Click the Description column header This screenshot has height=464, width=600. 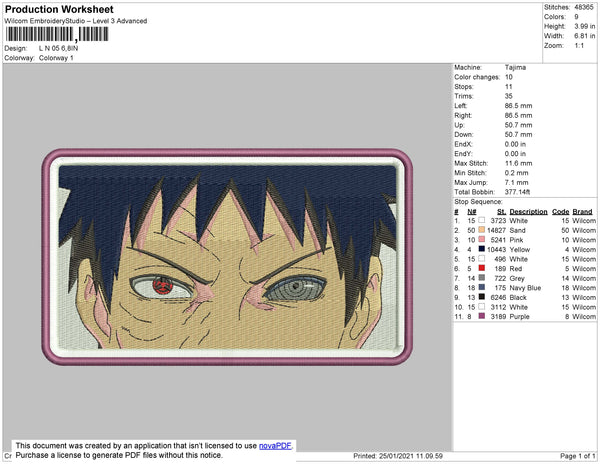(x=528, y=212)
